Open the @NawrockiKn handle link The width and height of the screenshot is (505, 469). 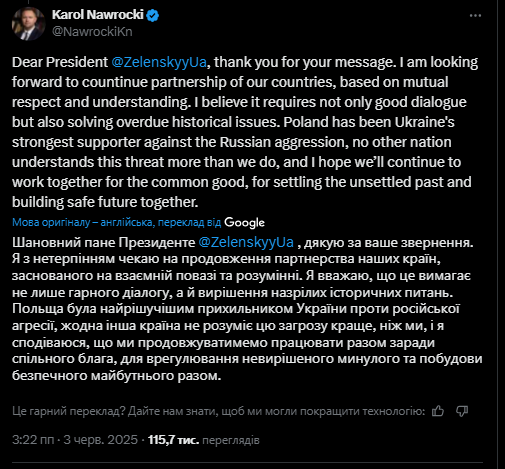point(92,32)
